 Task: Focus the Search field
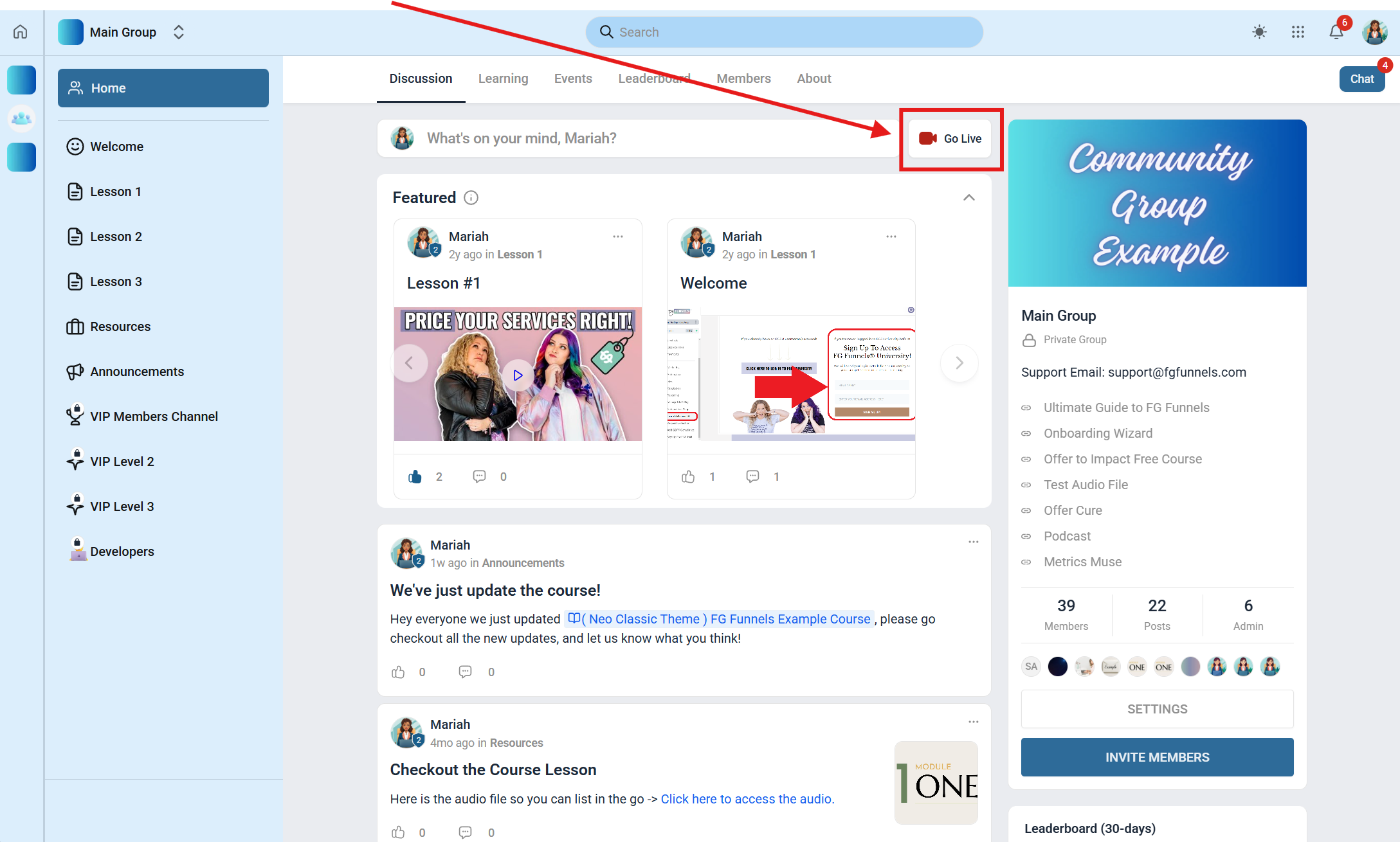pyautogui.click(x=784, y=32)
